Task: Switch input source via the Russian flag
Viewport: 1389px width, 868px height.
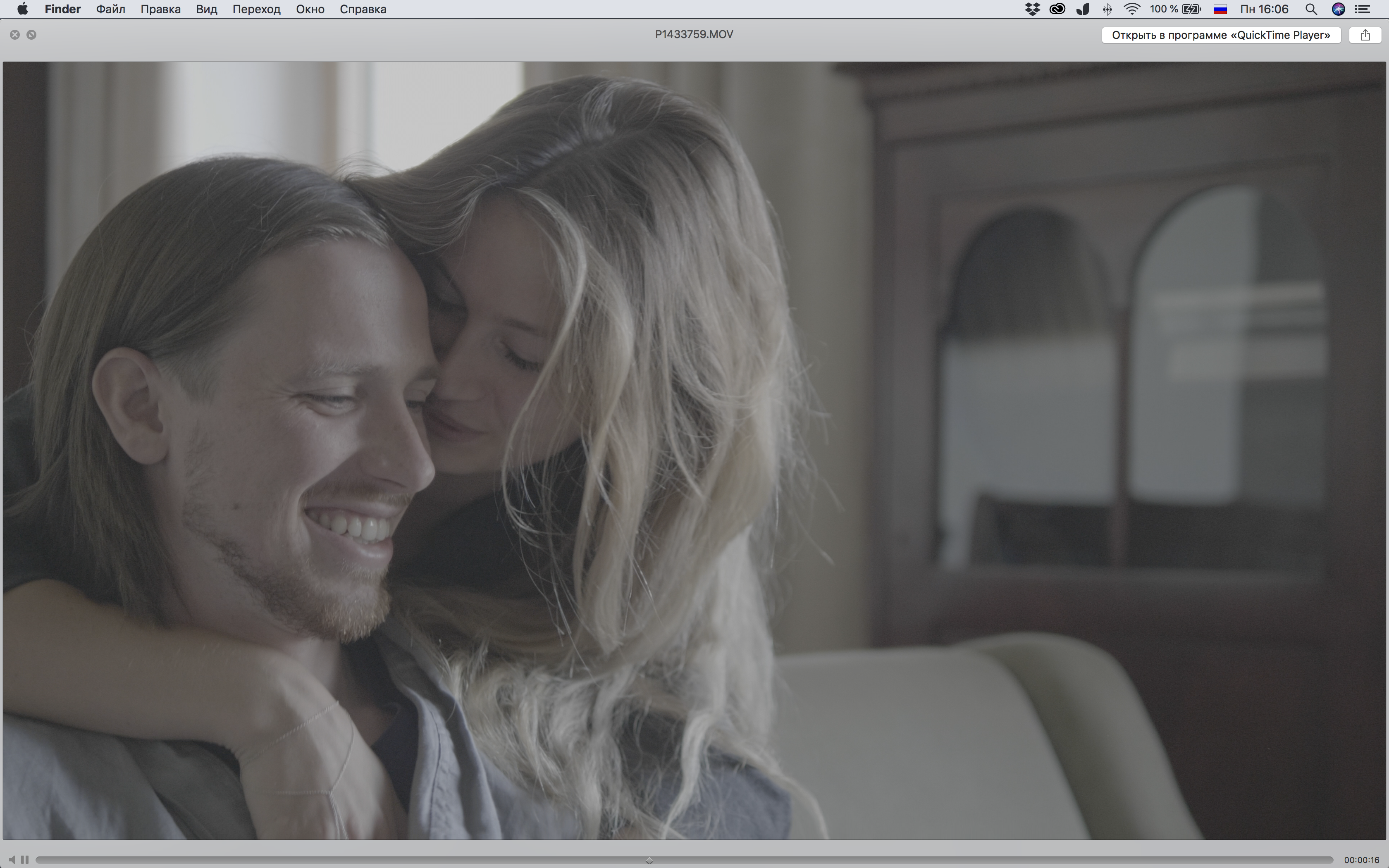Action: pos(1220,9)
